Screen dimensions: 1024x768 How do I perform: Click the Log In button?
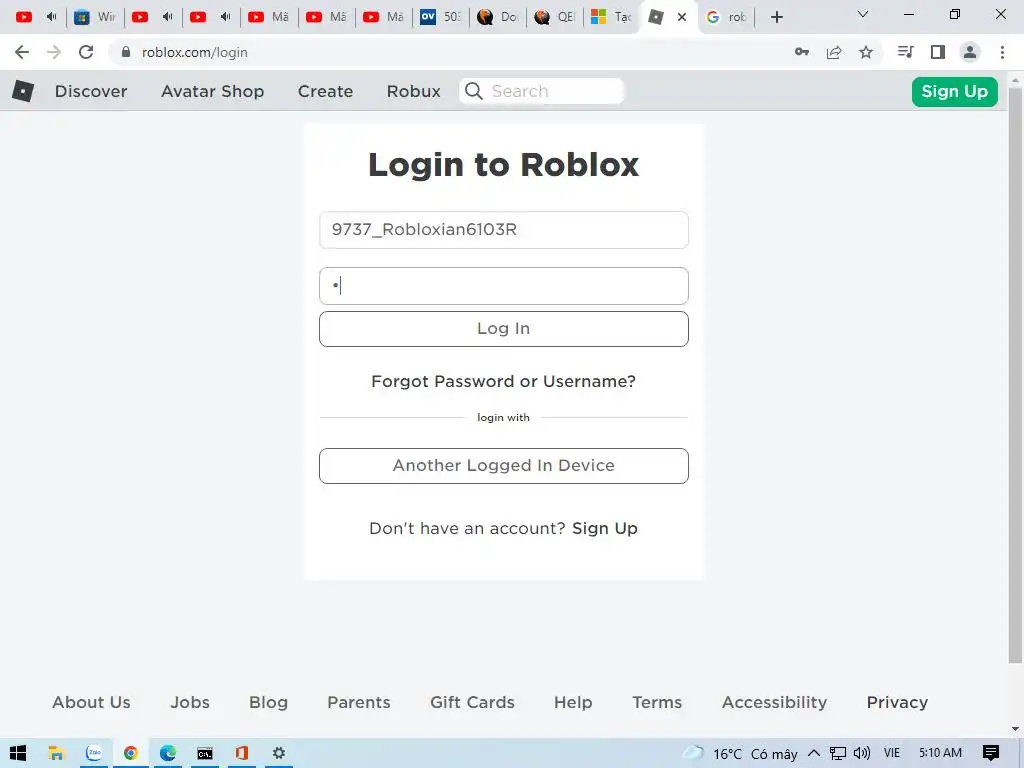pyautogui.click(x=504, y=328)
